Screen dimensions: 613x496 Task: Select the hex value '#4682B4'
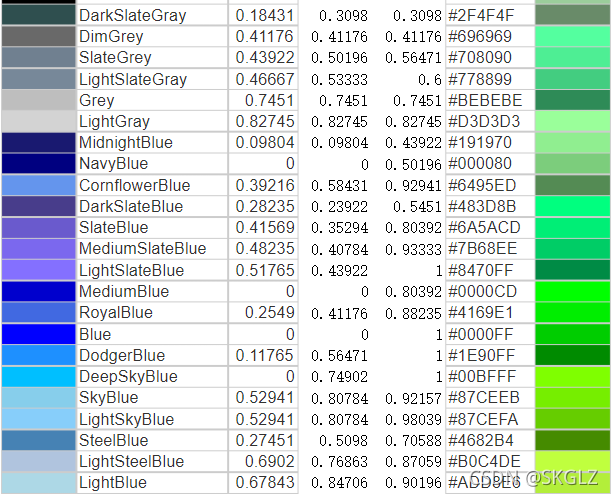click(481, 440)
